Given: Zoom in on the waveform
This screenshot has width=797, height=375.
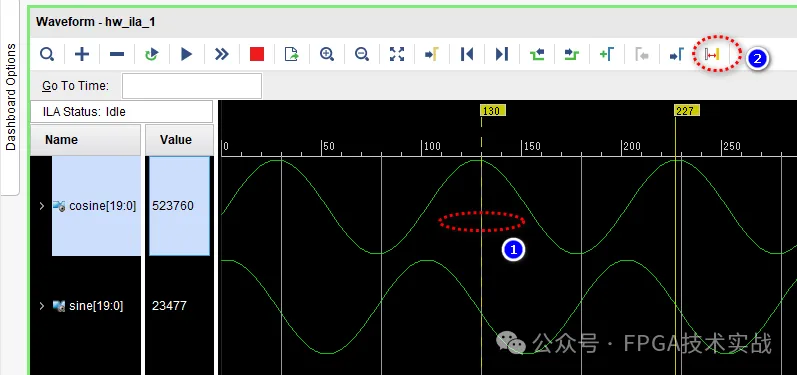Looking at the screenshot, I should (327, 54).
